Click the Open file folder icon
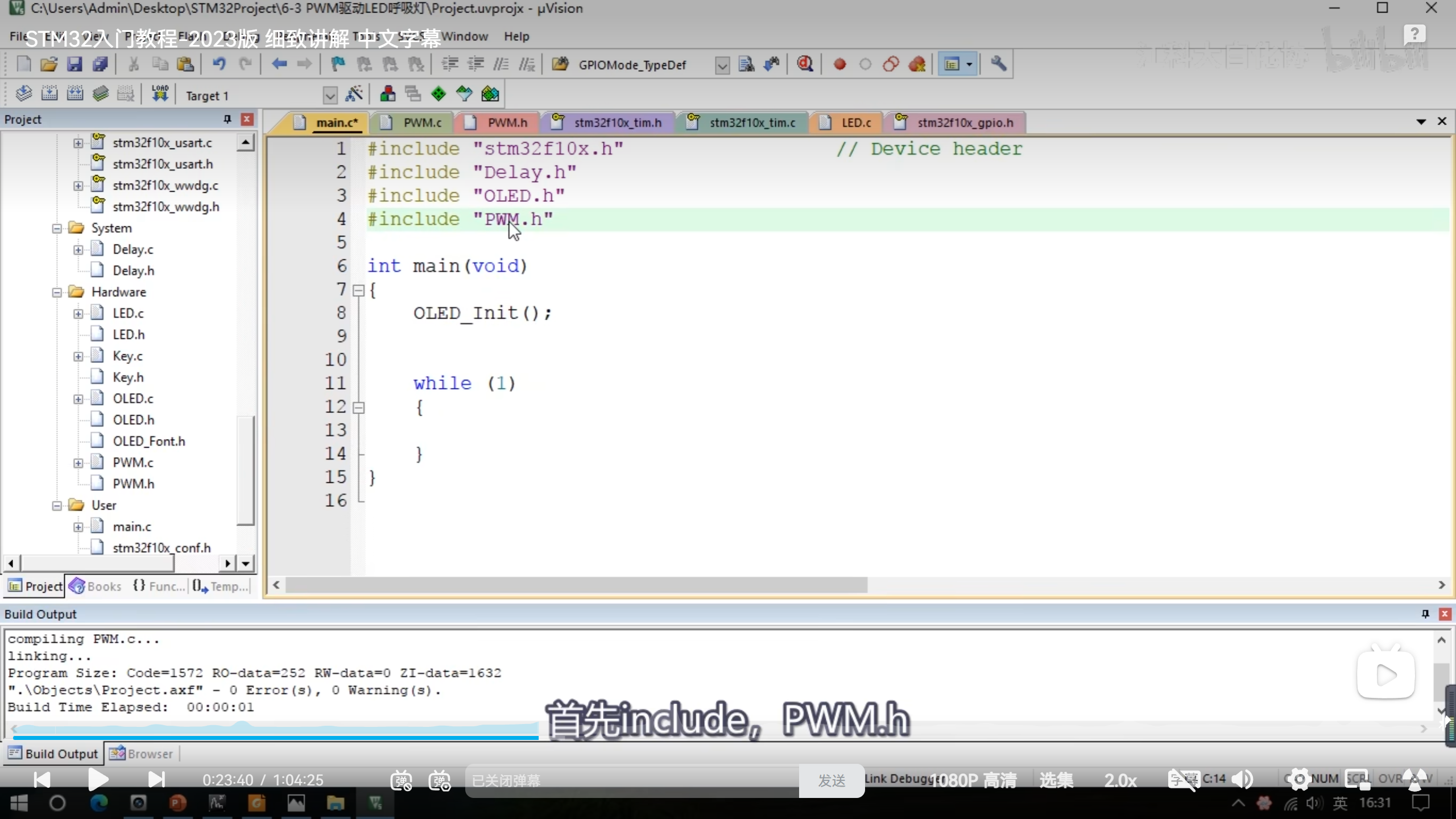Viewport: 1456px width, 819px height. 49,64
